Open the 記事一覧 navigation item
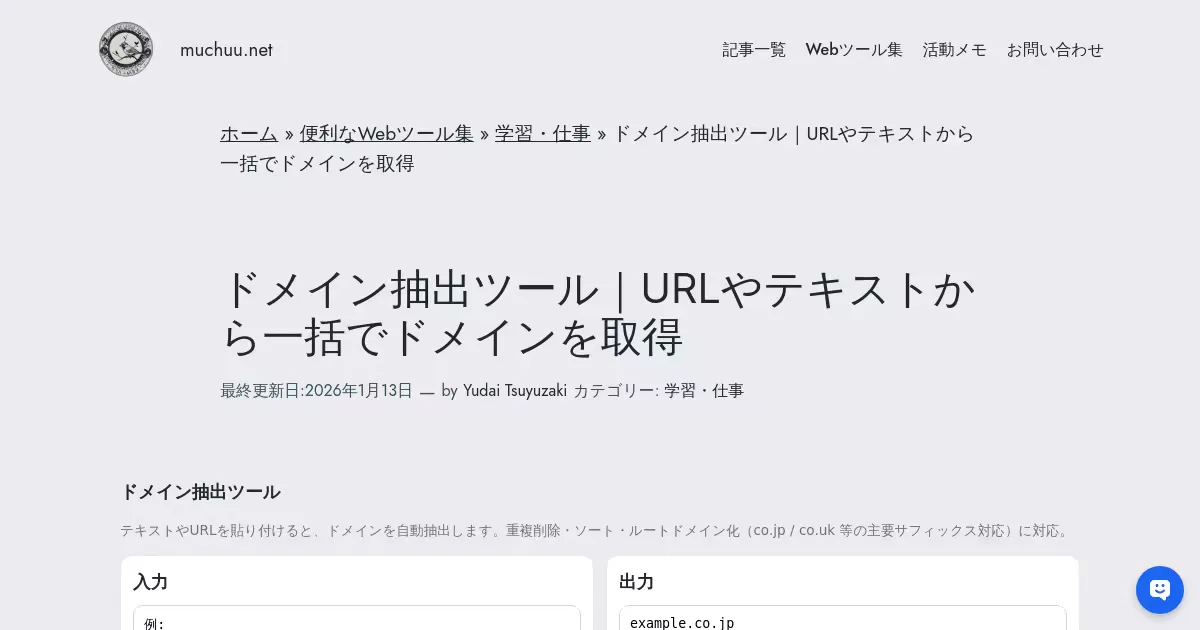Screen dimensions: 1200x630 point(754,50)
